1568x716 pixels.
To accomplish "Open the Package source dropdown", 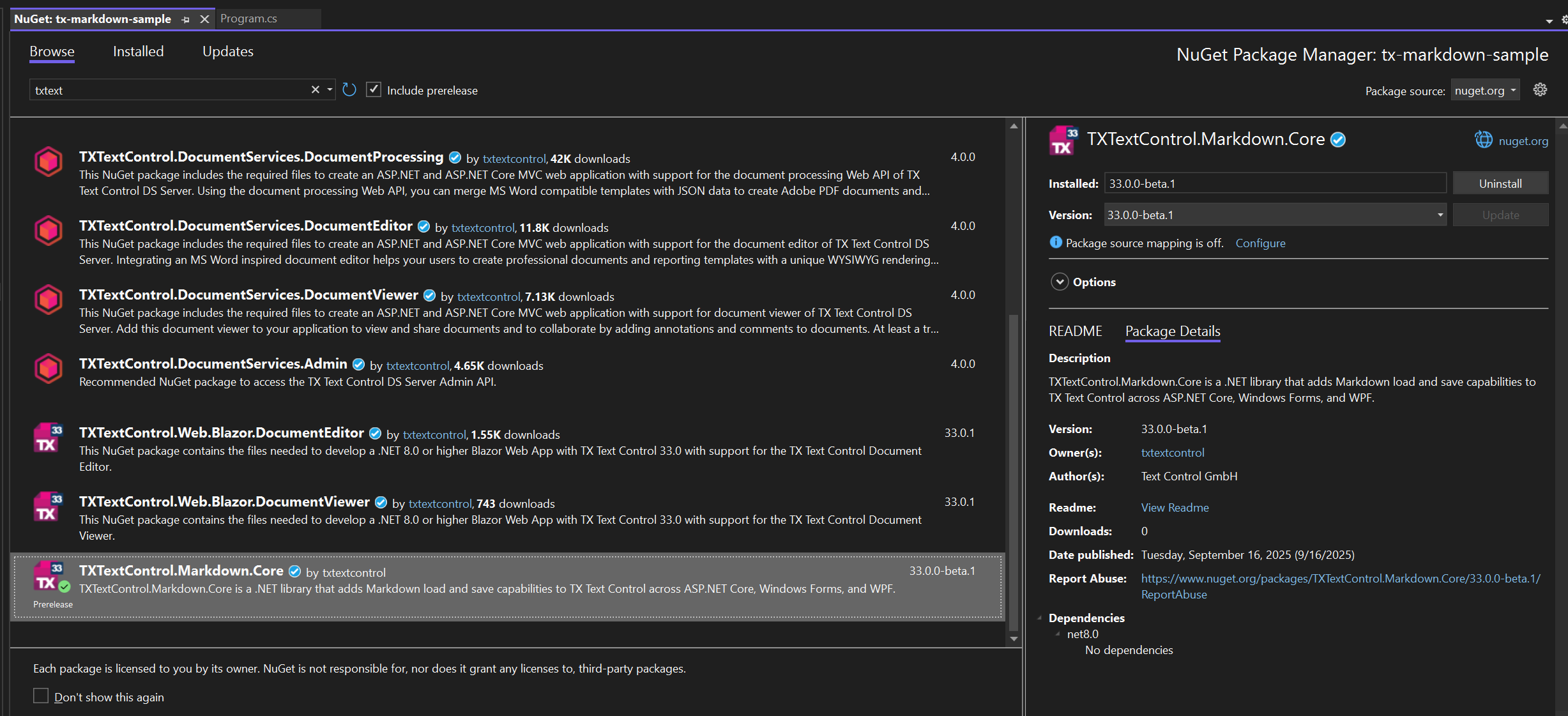I will point(1484,90).
